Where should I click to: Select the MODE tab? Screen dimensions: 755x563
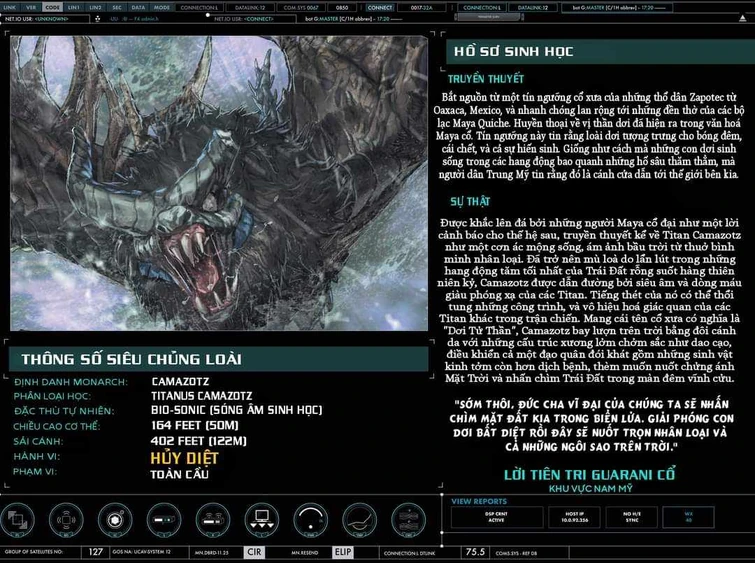[162, 7]
